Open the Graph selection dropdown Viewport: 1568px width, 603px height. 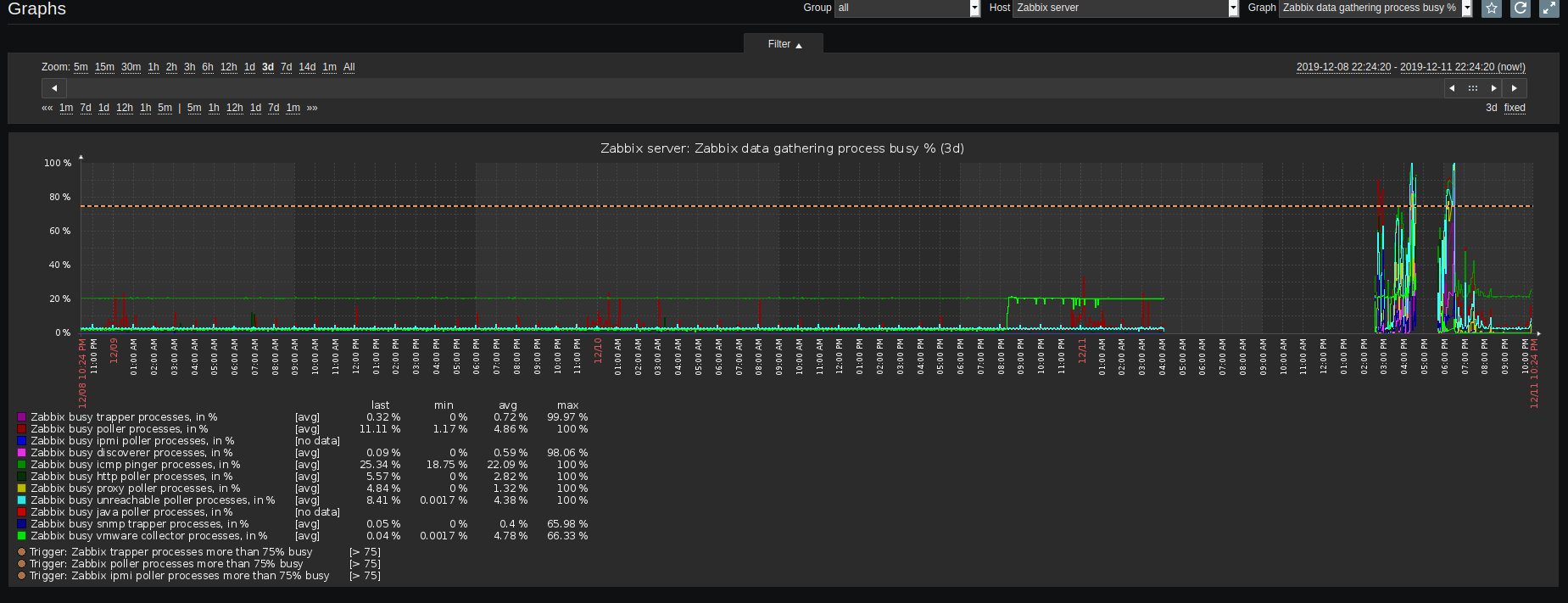point(1375,8)
